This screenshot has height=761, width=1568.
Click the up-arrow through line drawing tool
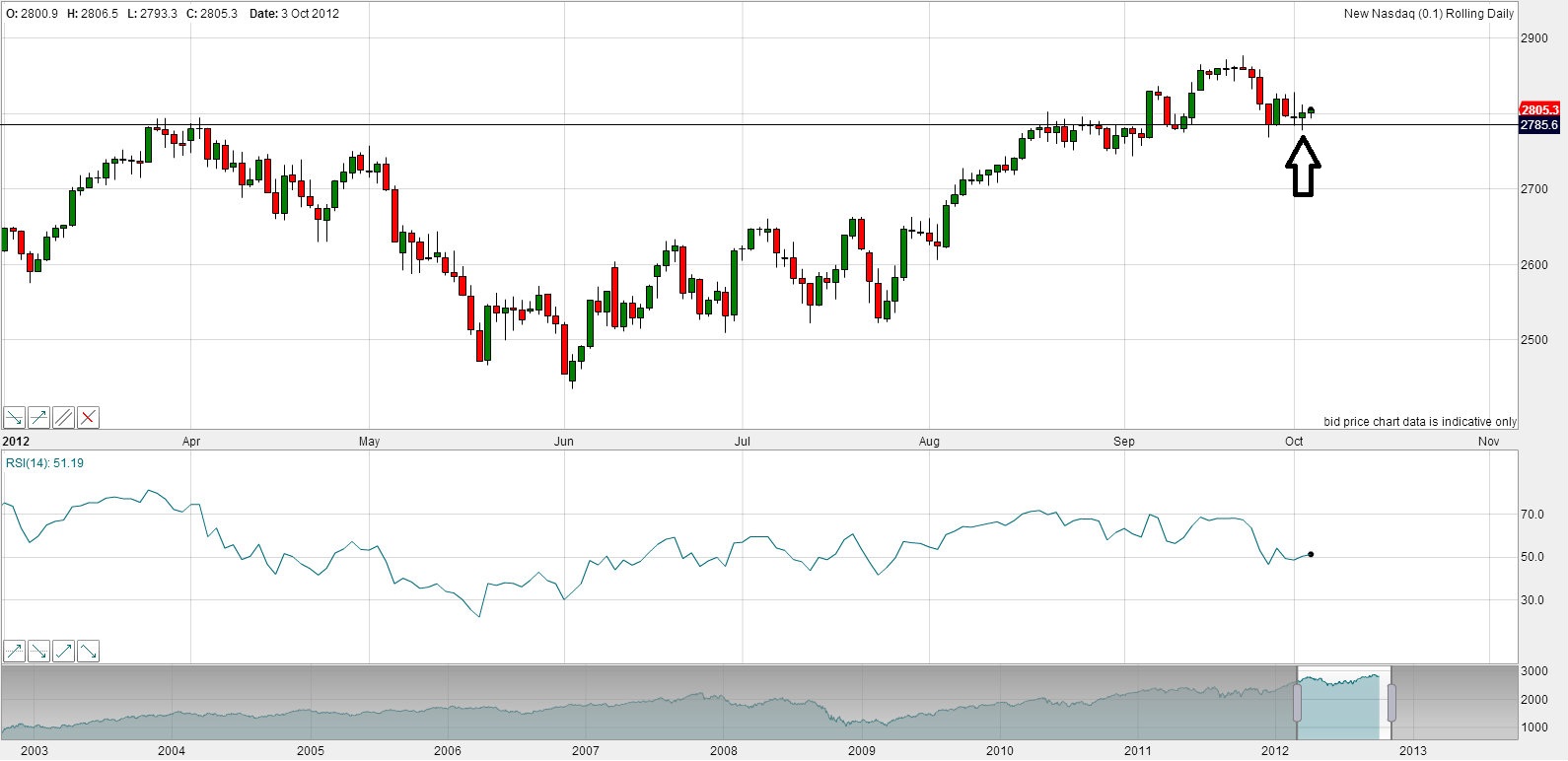point(39,418)
